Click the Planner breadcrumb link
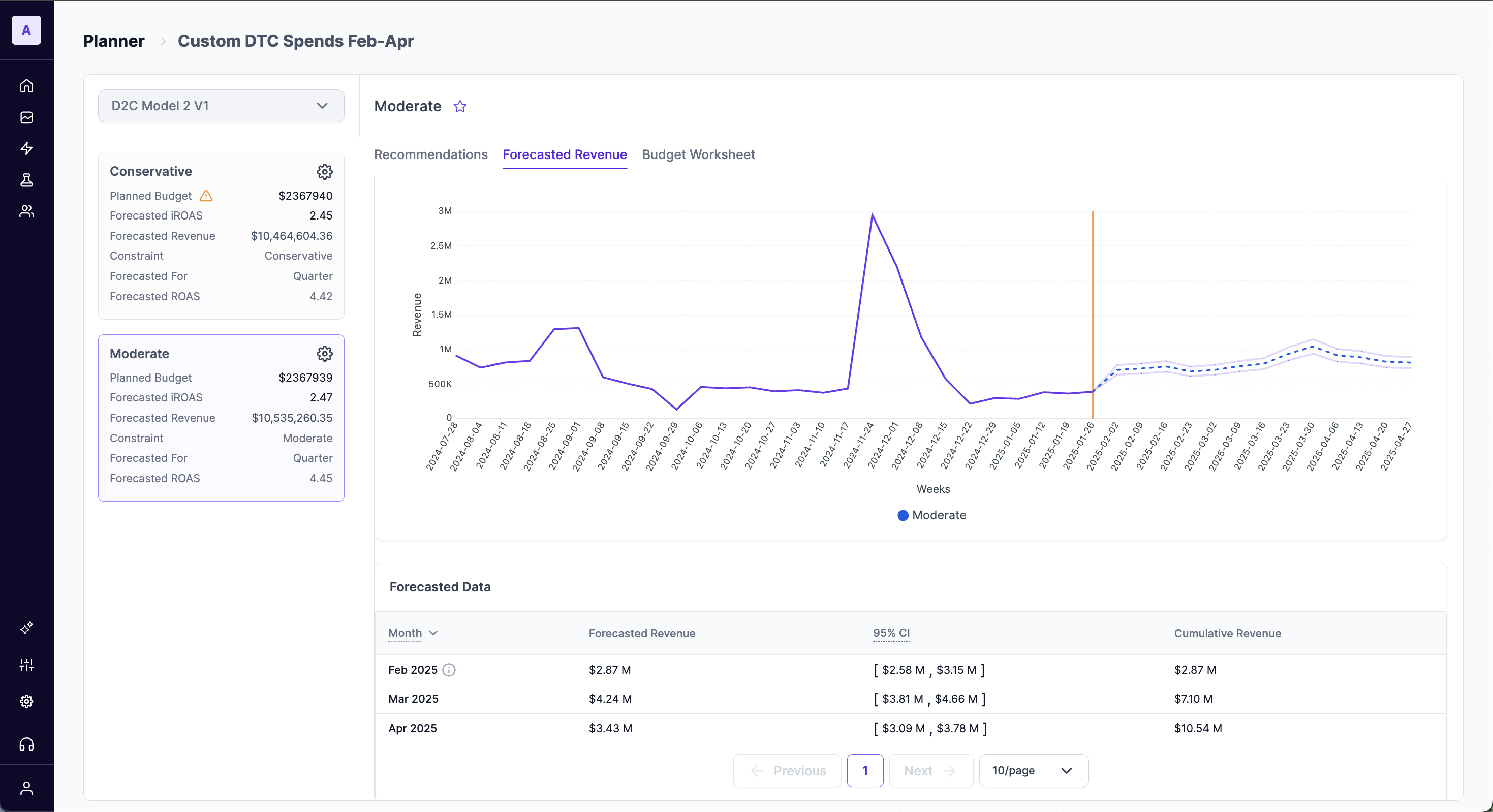 coord(114,41)
